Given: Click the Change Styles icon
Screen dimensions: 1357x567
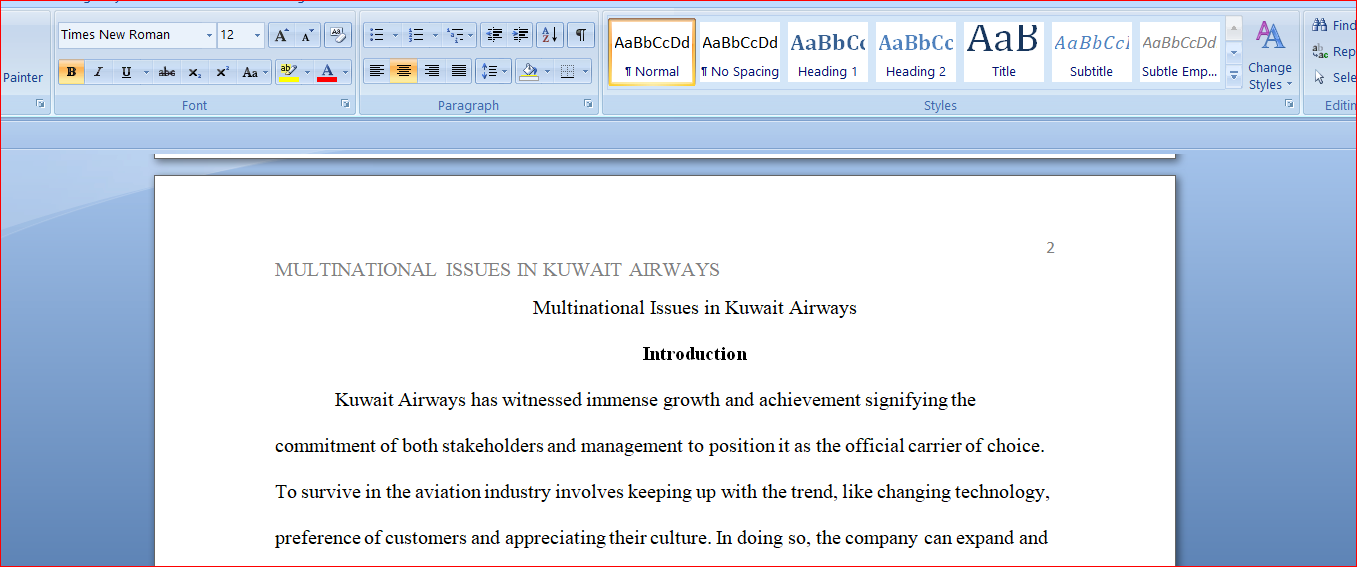Looking at the screenshot, I should [x=1270, y=36].
